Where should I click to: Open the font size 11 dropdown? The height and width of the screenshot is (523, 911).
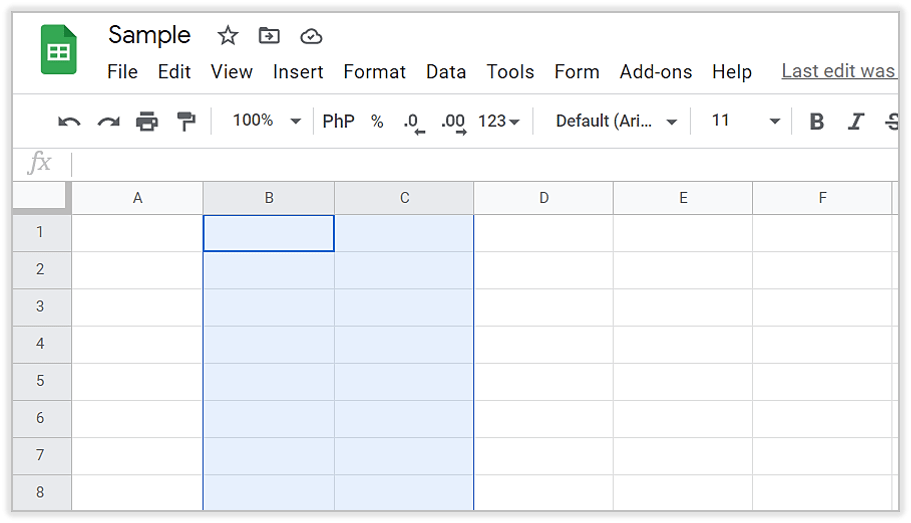point(745,121)
